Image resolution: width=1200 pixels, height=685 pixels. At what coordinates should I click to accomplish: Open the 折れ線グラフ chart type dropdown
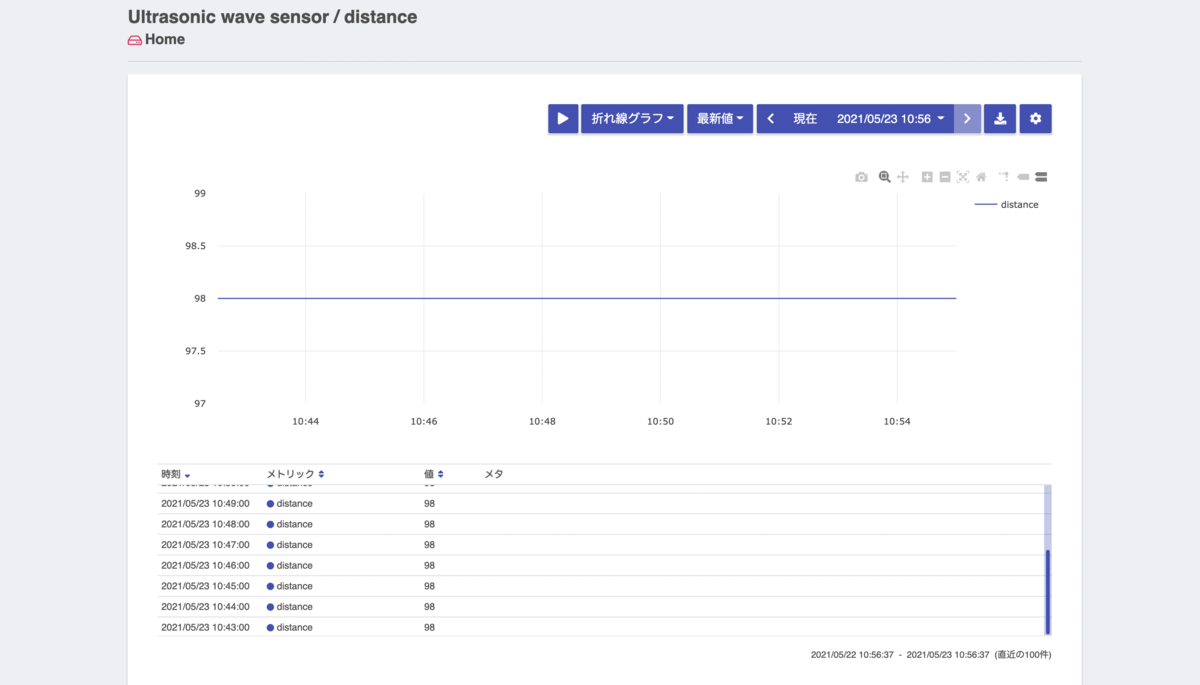[632, 118]
